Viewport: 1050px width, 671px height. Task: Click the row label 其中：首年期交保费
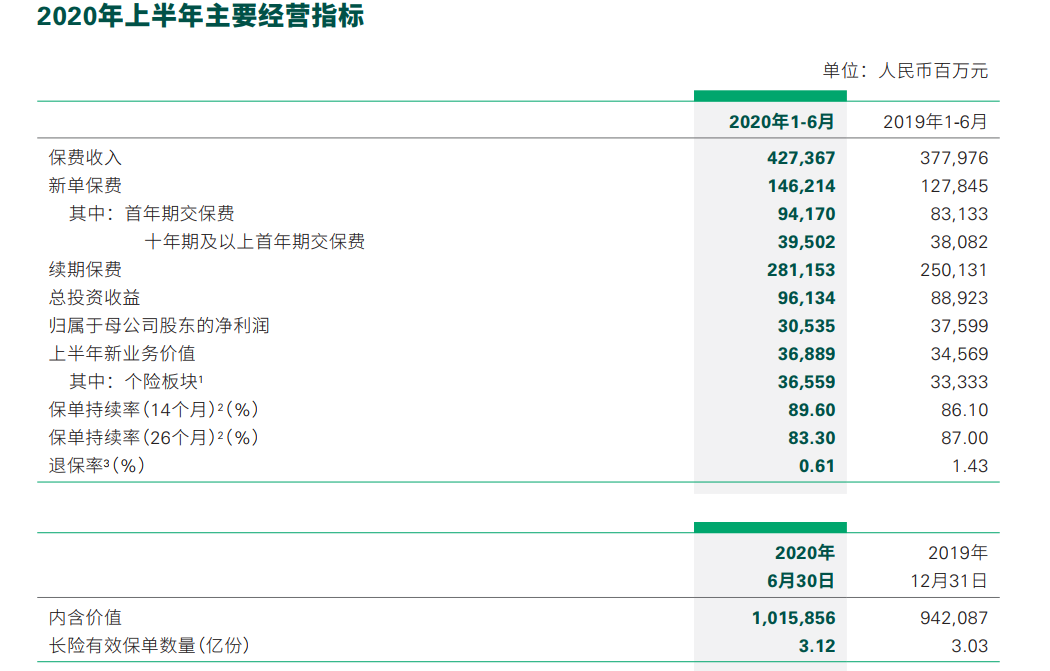(x=151, y=214)
